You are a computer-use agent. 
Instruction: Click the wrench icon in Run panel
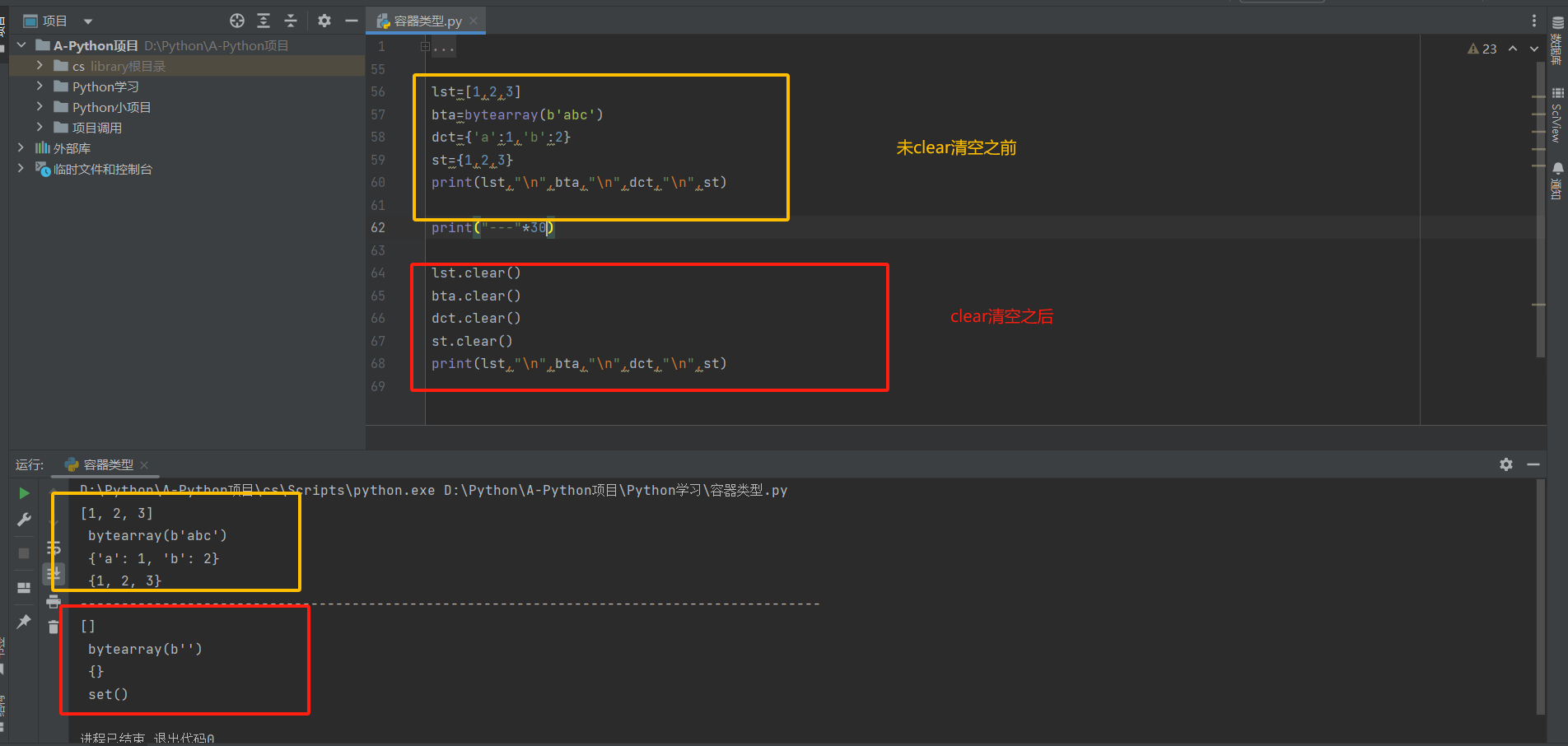24,520
